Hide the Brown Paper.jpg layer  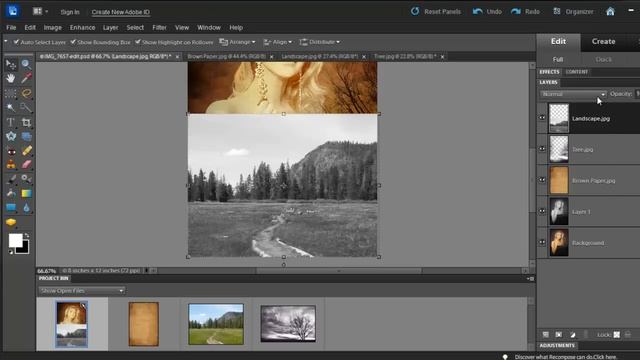(542, 180)
